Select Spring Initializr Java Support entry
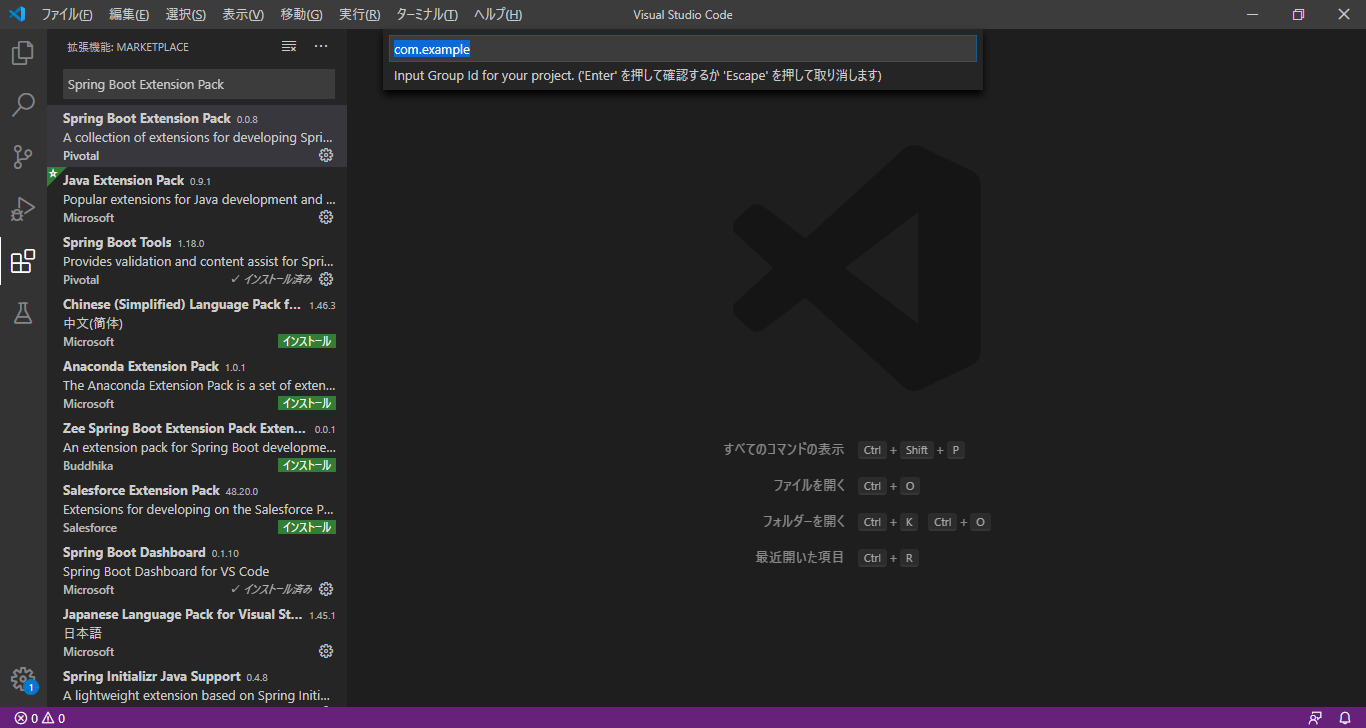The width and height of the screenshot is (1366, 728). (197, 685)
